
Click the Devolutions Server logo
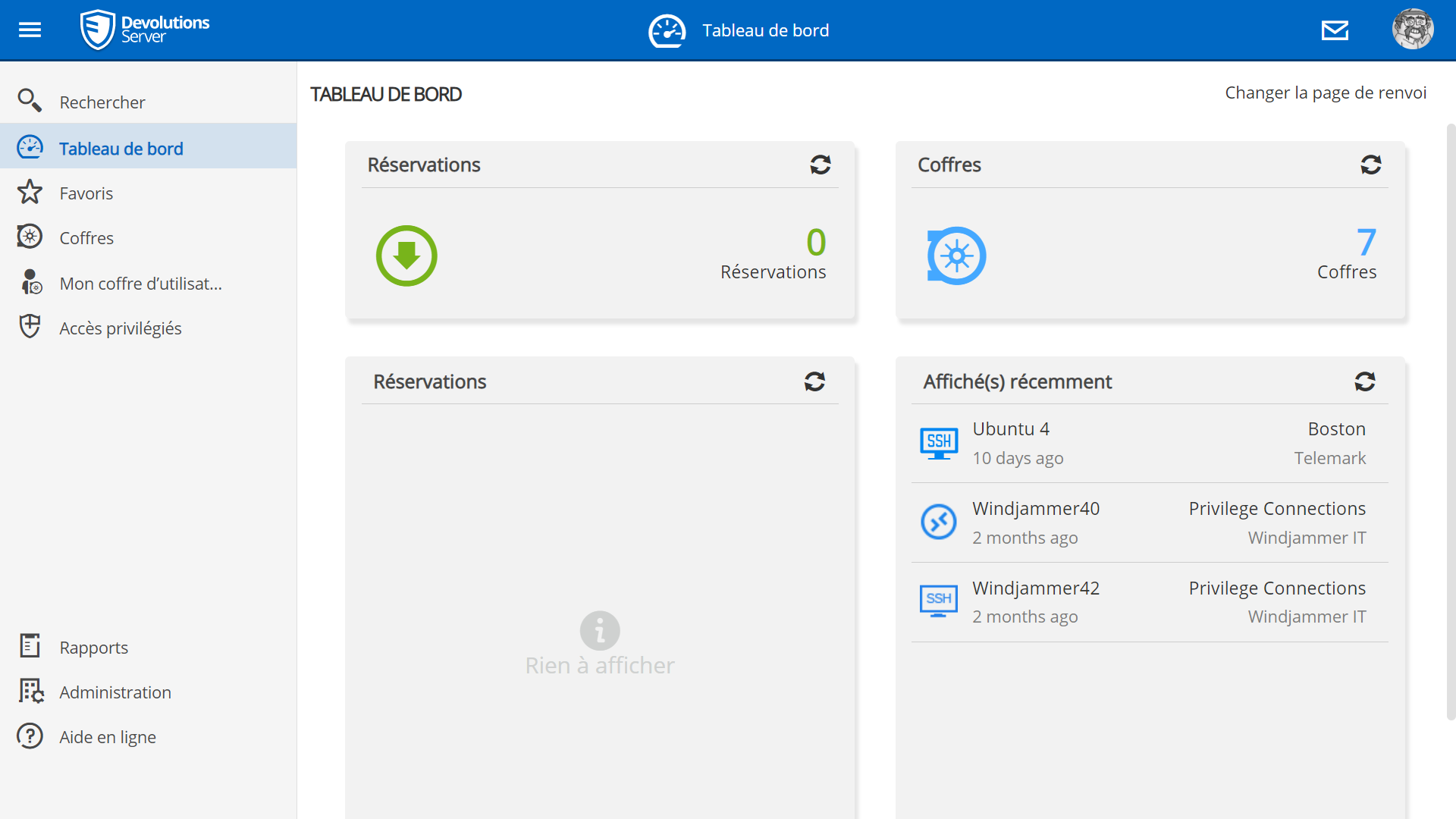(145, 30)
